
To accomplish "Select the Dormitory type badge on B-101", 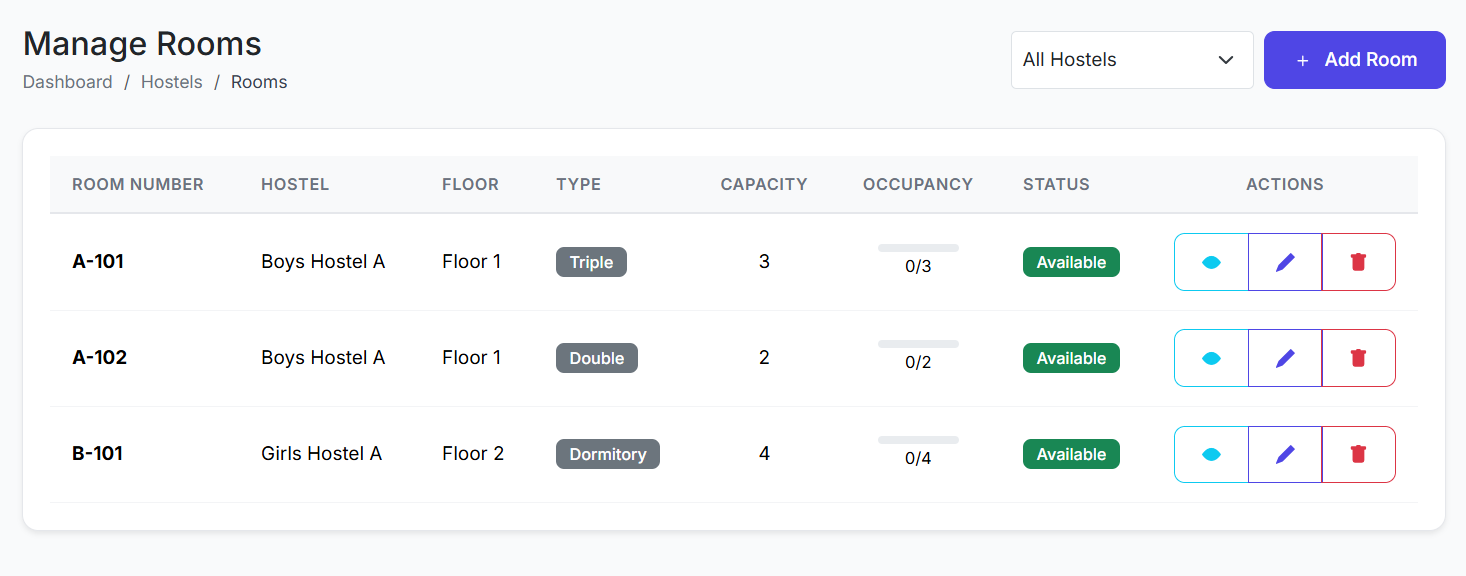I will (x=607, y=453).
